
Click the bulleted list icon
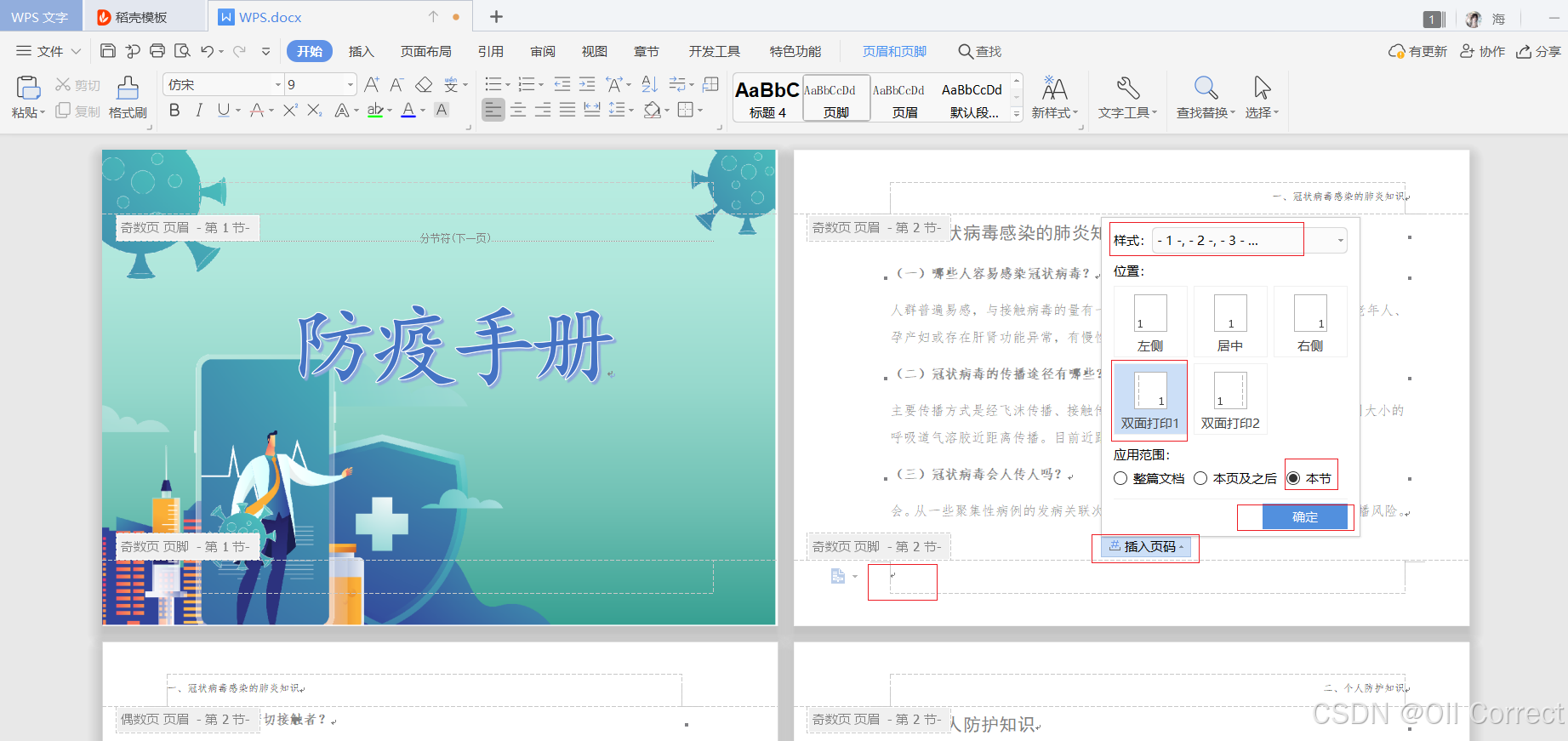coord(493,84)
